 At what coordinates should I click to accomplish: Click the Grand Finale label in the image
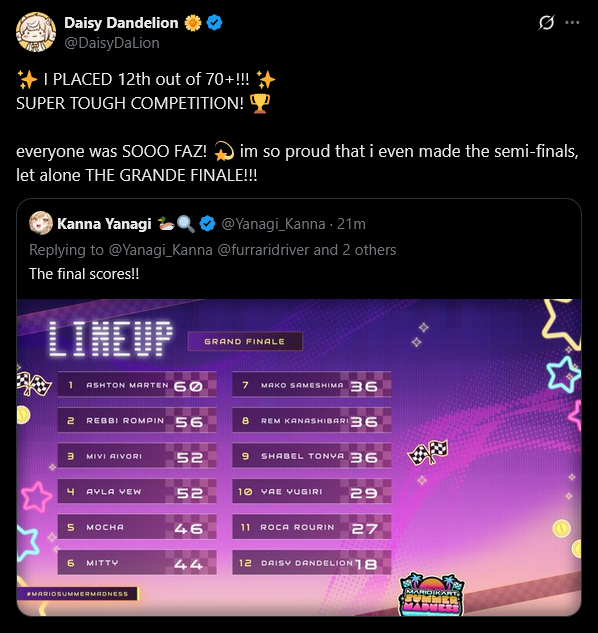click(245, 342)
